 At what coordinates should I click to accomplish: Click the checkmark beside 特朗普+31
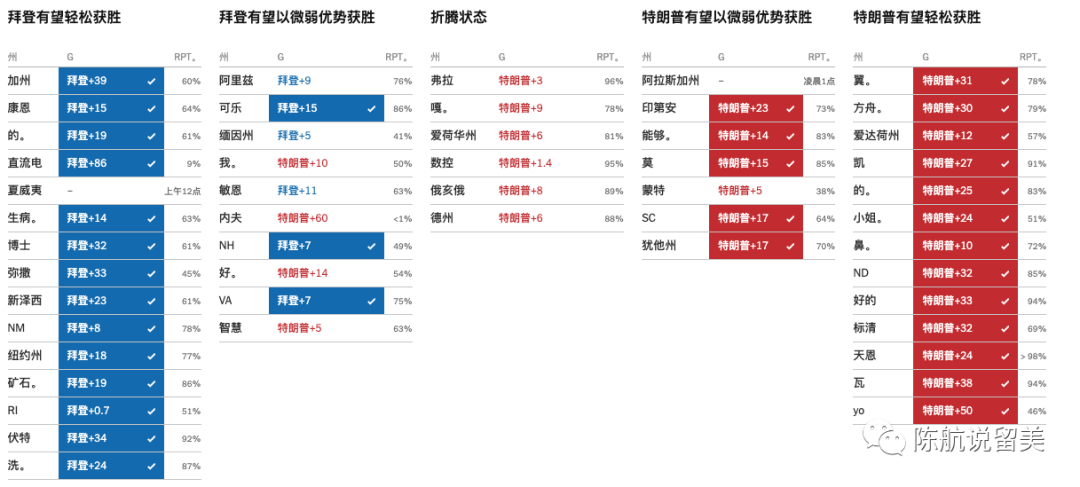pyautogui.click(x=1005, y=81)
